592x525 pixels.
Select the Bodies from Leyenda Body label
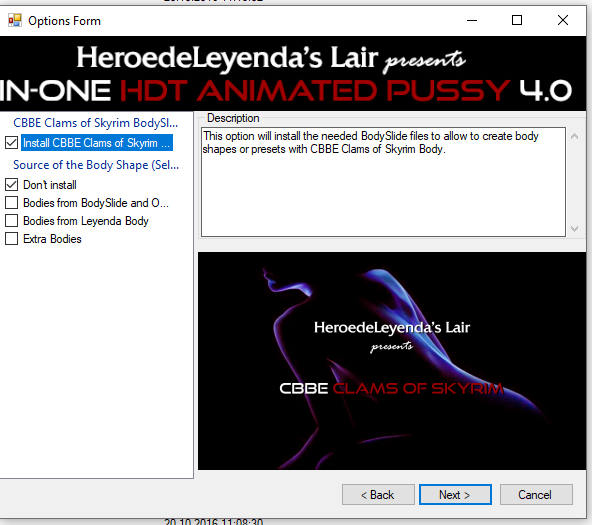pos(86,220)
